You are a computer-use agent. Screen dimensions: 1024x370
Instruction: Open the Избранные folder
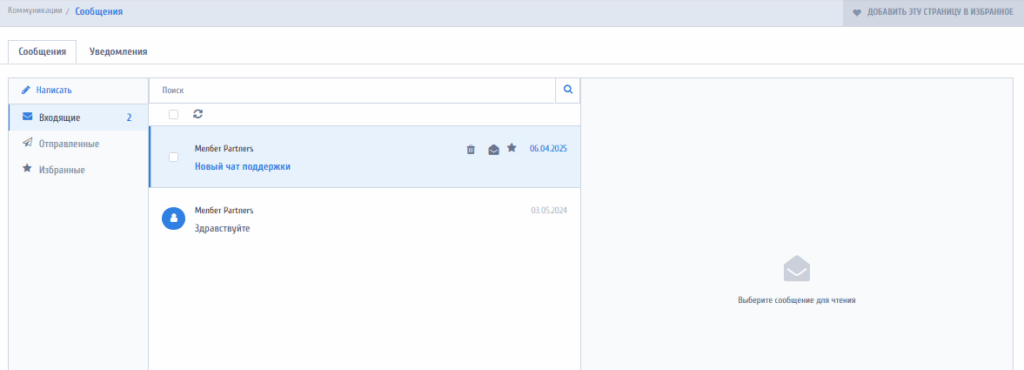[78, 169]
